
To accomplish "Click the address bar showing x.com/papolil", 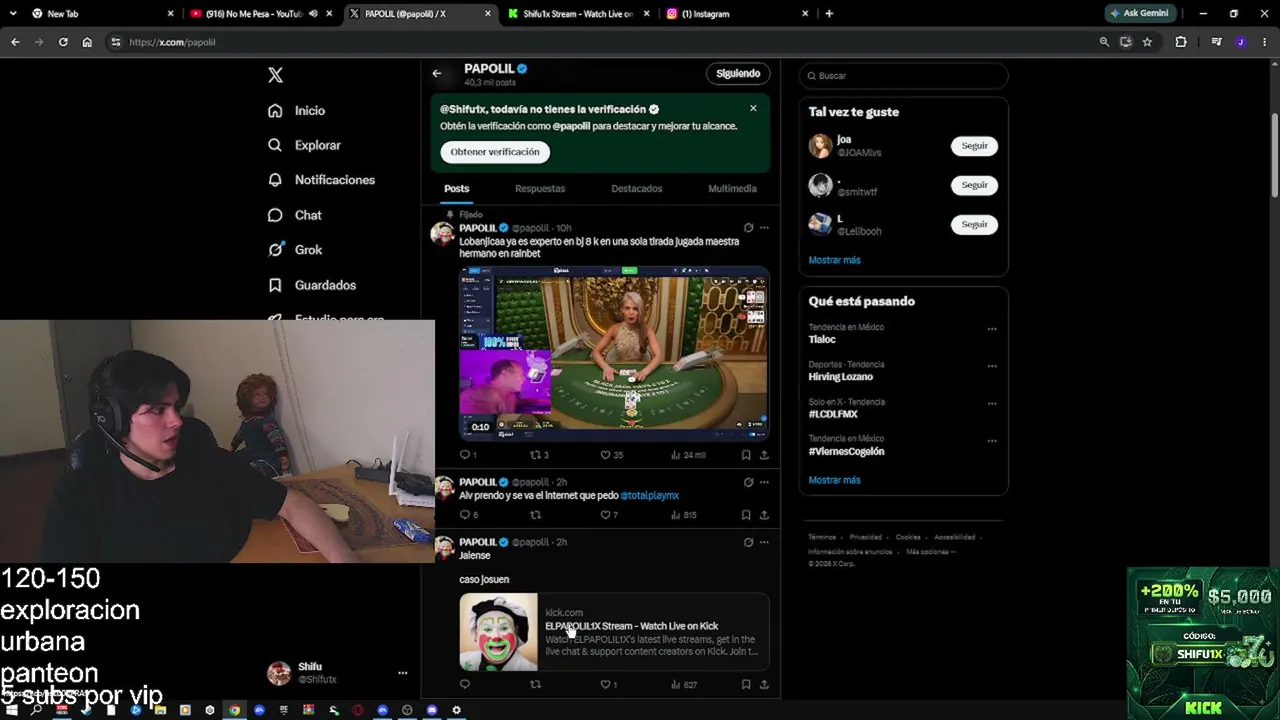I will point(600,42).
